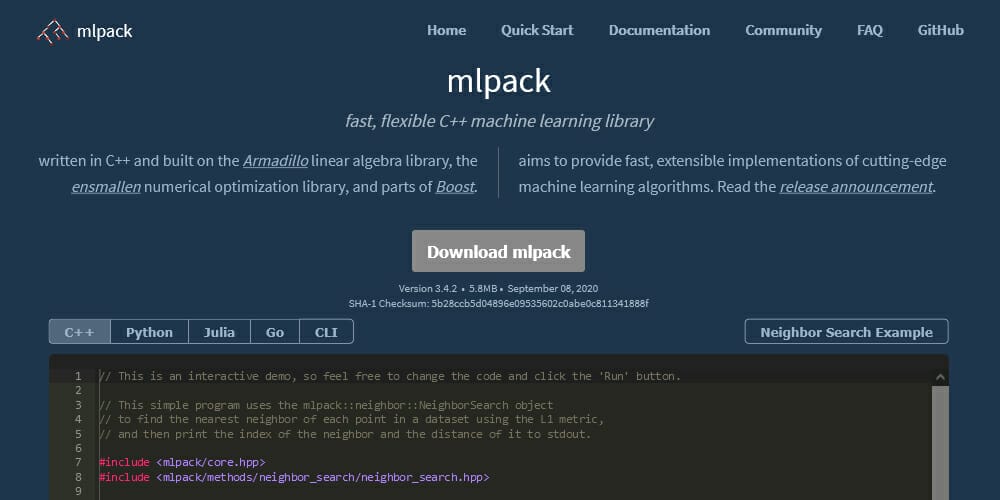Click comment line mentioning the L1 metric
Image resolution: width=1000 pixels, height=500 pixels.
[351, 420]
